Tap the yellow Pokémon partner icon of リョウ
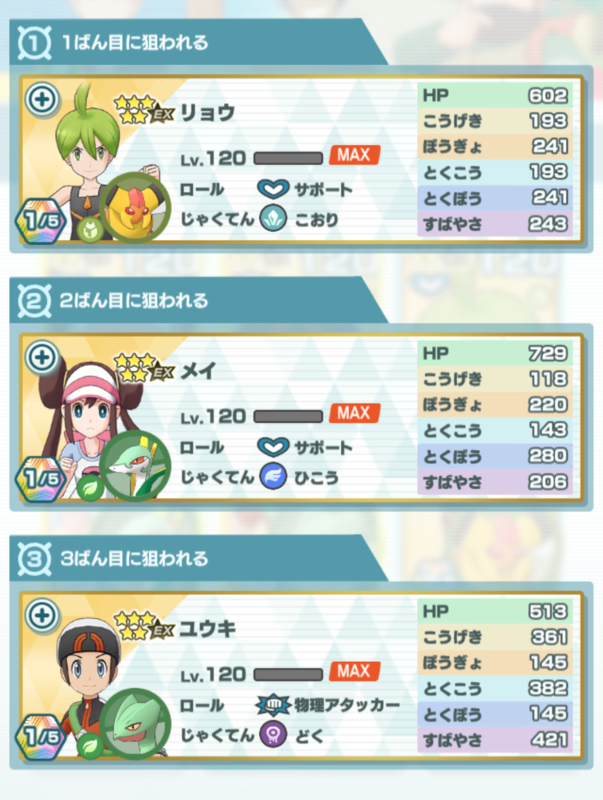 (x=135, y=208)
